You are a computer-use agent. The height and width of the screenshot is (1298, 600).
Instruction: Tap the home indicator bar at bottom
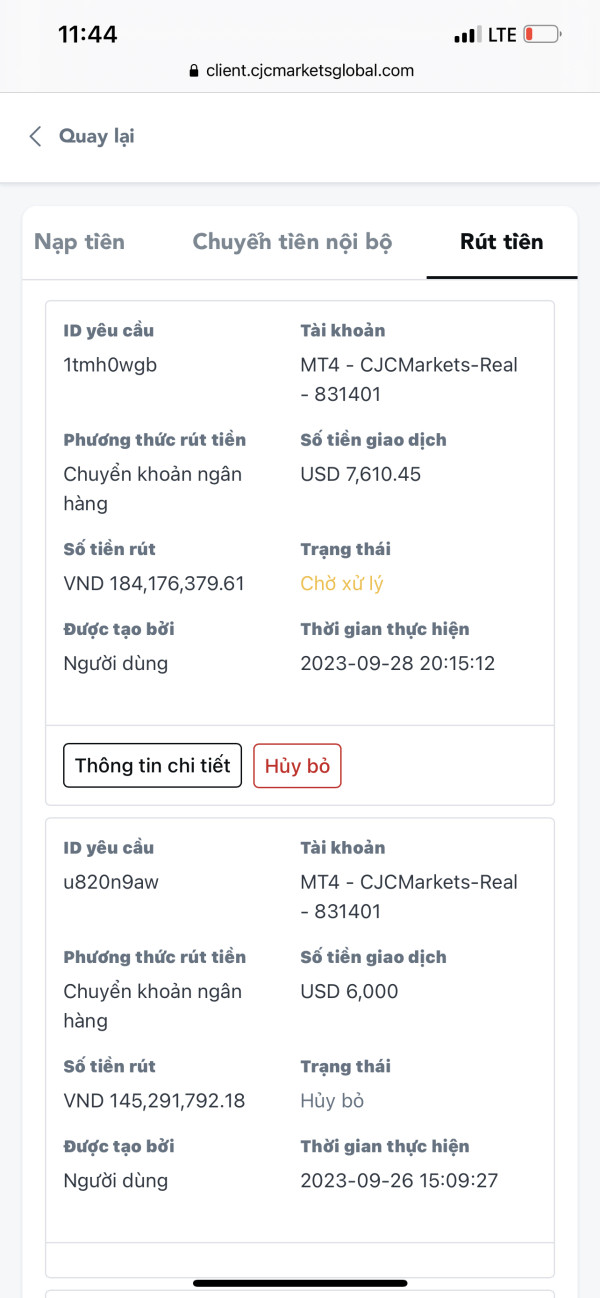pyautogui.click(x=300, y=1283)
